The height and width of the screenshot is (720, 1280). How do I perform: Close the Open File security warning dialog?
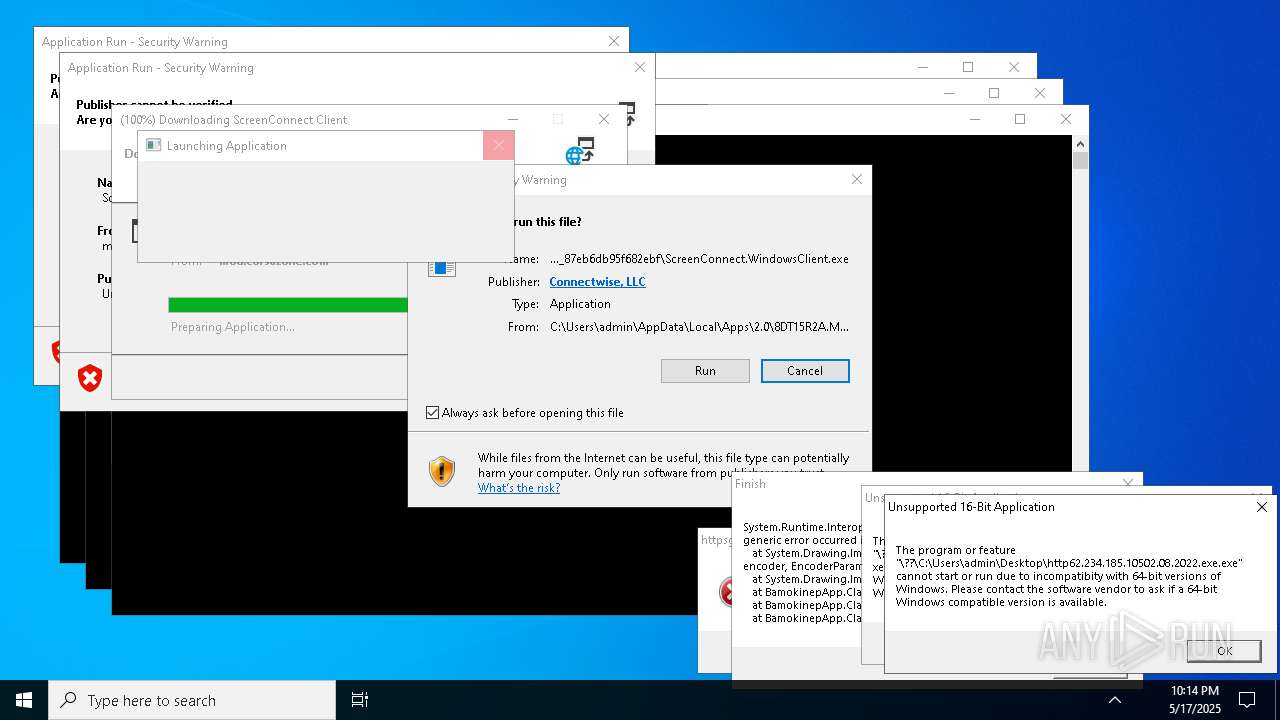pyautogui.click(x=856, y=179)
